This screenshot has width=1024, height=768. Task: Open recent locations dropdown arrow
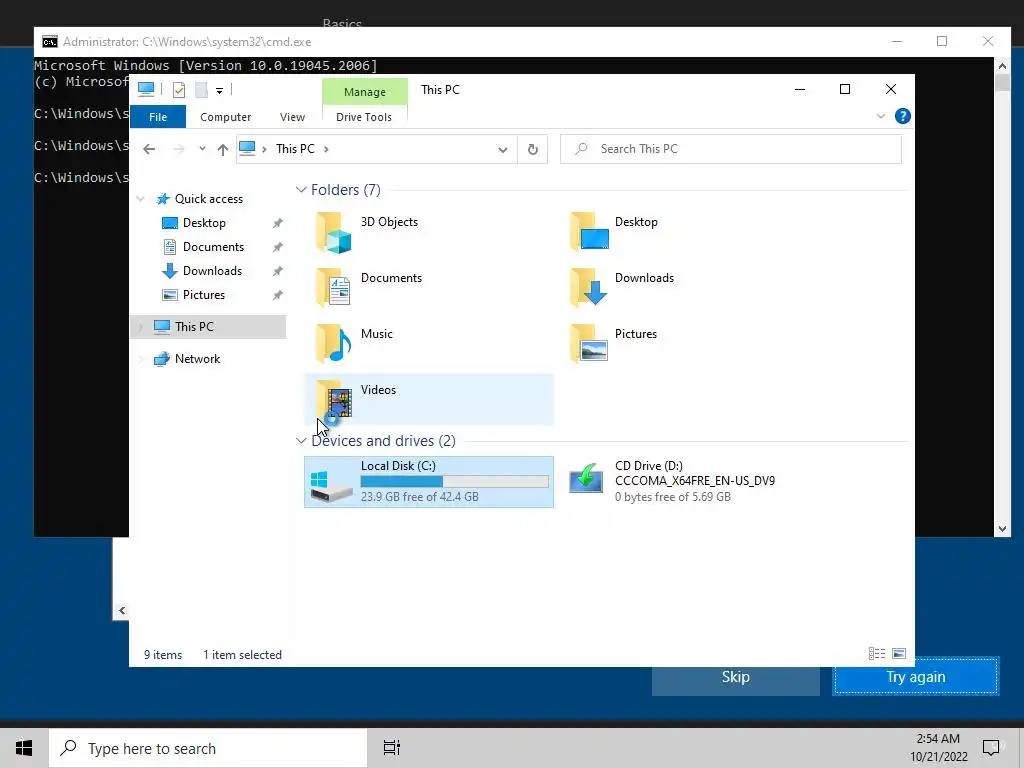click(x=202, y=149)
